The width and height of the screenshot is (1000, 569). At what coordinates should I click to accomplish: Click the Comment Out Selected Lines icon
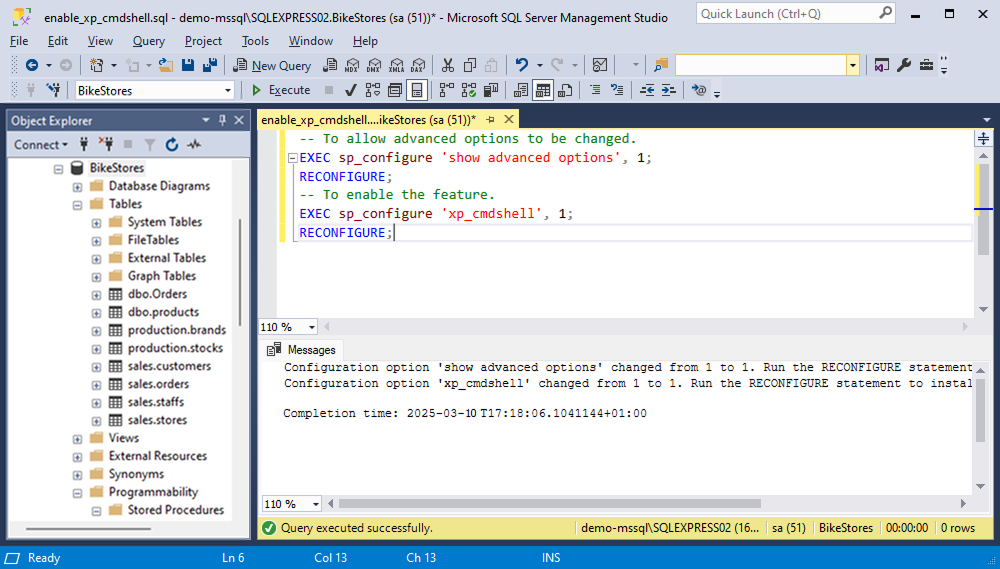pos(595,90)
